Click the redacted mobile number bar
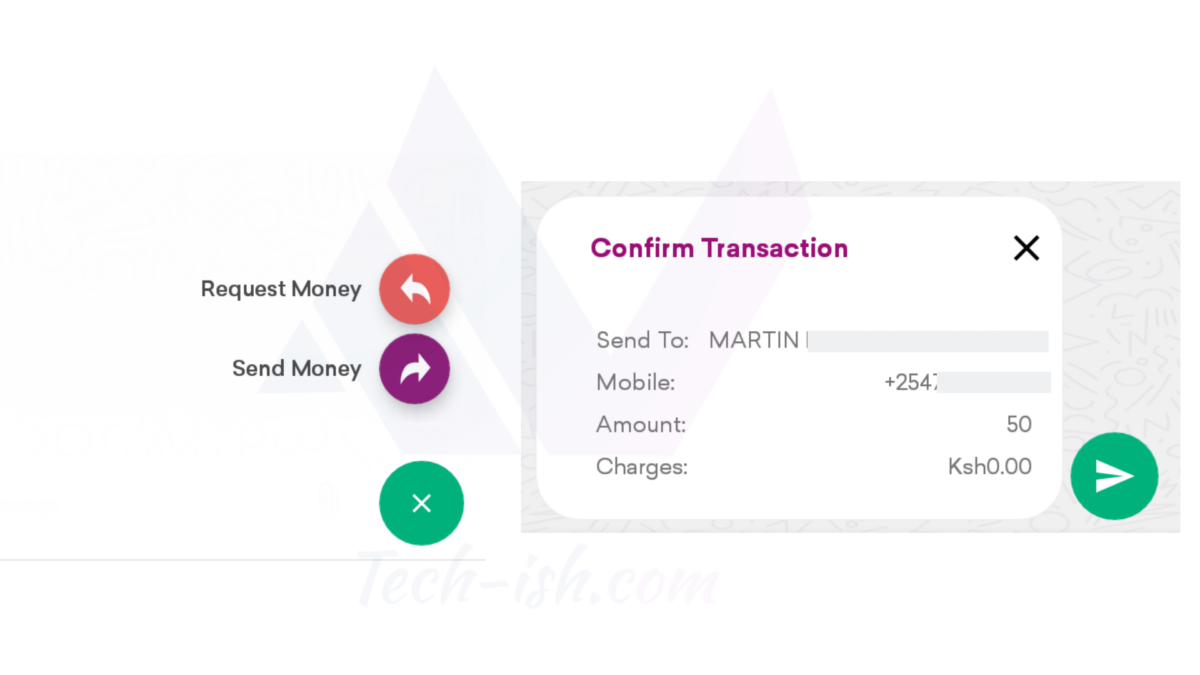 [994, 382]
